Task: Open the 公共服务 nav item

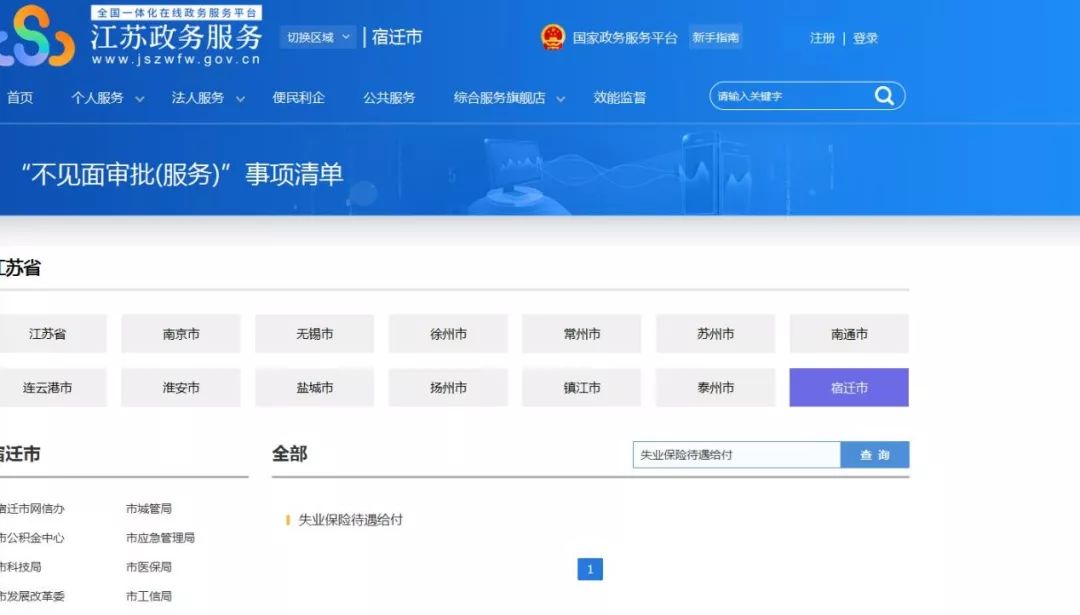Action: point(389,98)
